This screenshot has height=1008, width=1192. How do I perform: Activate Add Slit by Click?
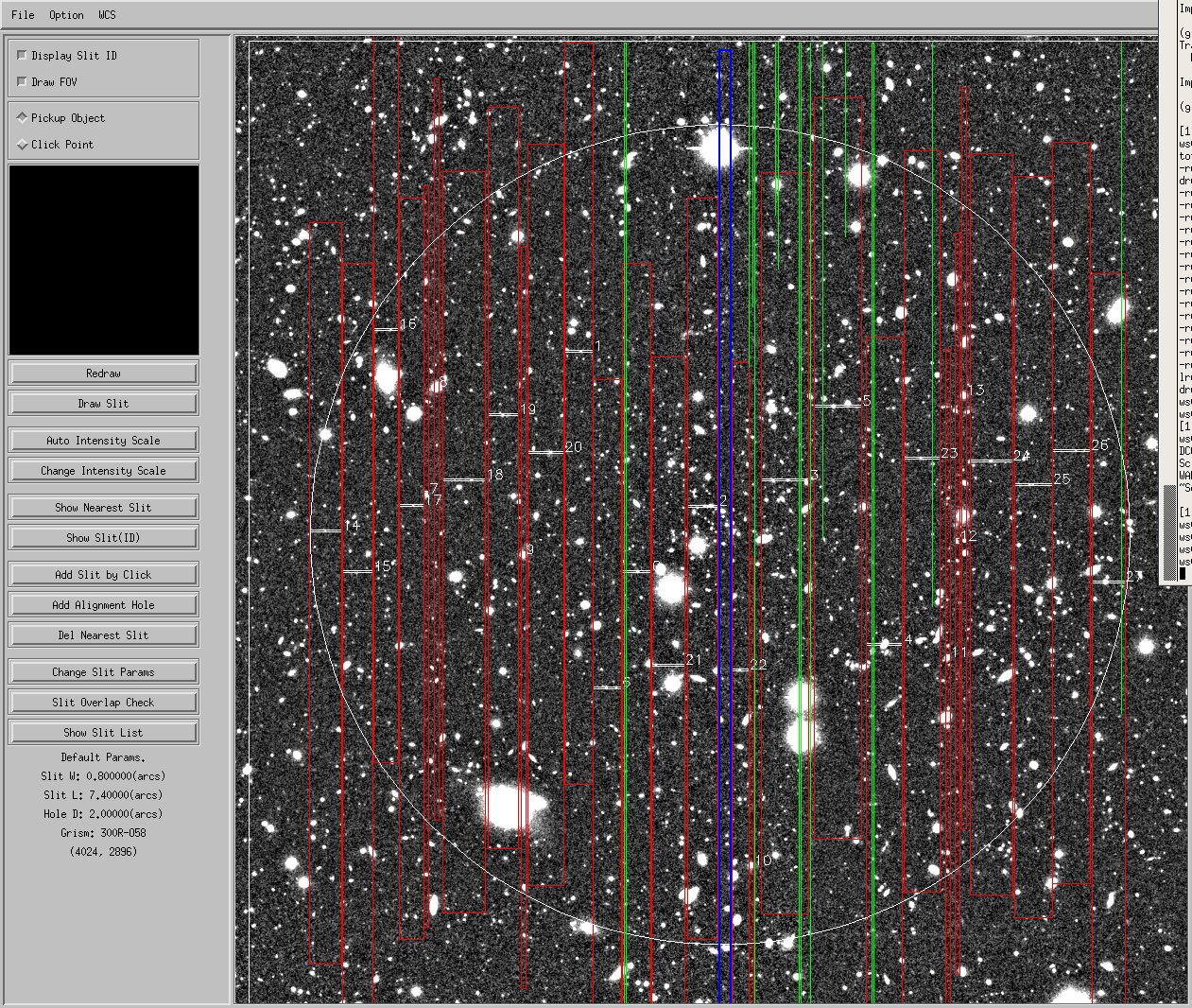pyautogui.click(x=104, y=575)
